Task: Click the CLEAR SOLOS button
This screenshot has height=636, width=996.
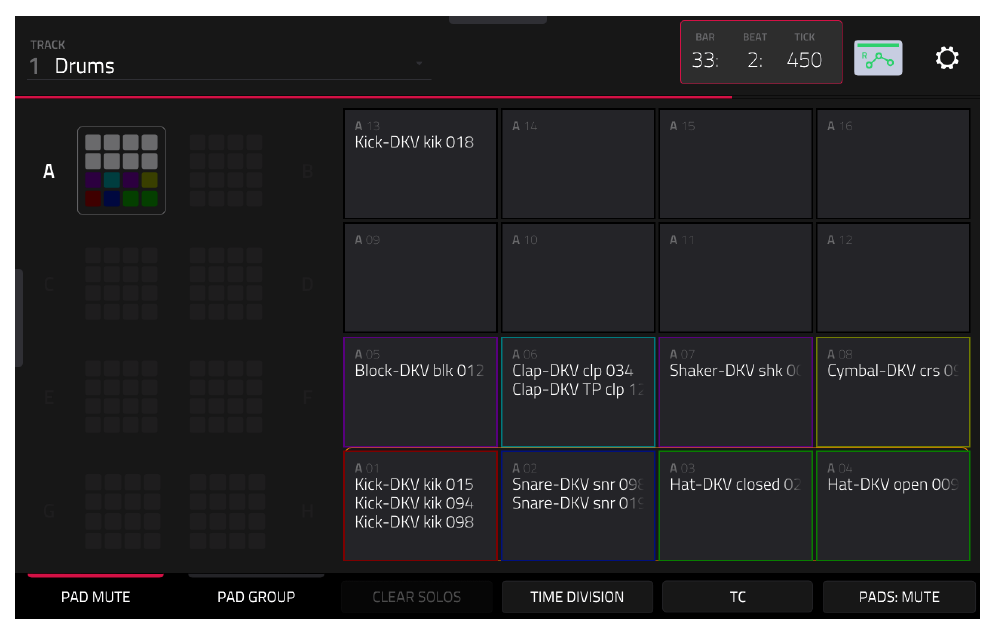Action: coord(417,597)
